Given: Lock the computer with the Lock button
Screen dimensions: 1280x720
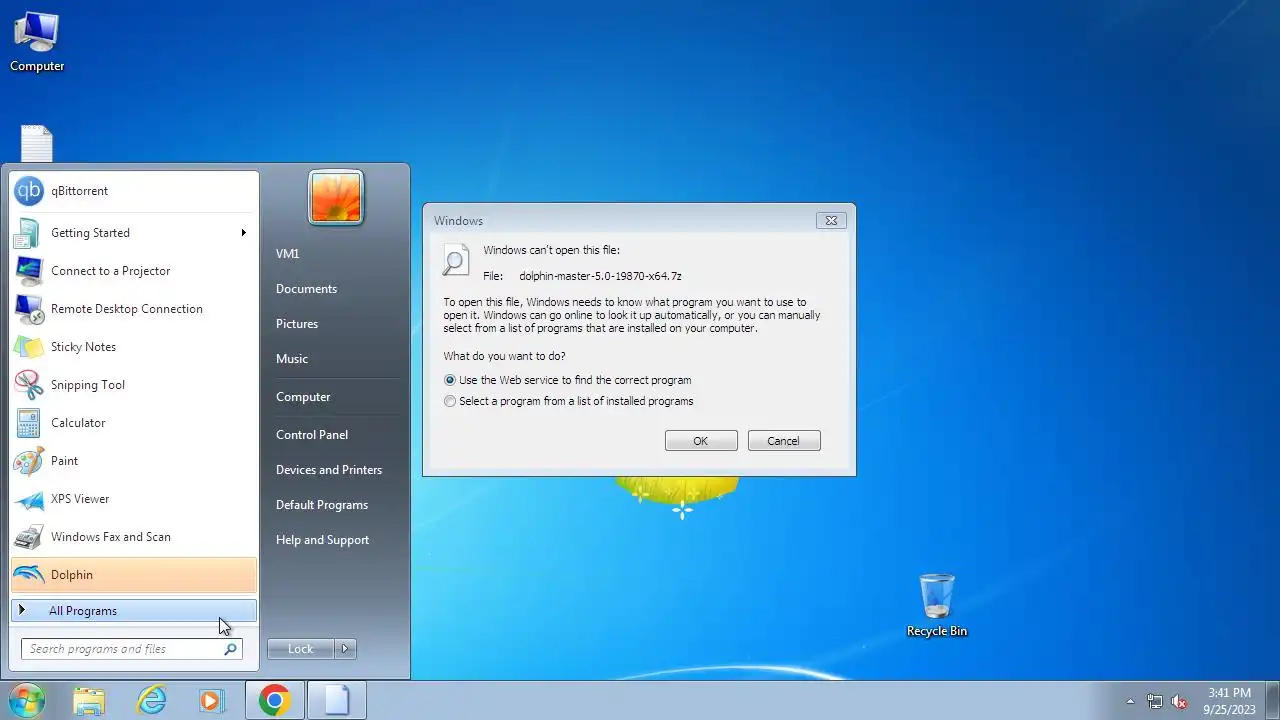Looking at the screenshot, I should pyautogui.click(x=301, y=649).
